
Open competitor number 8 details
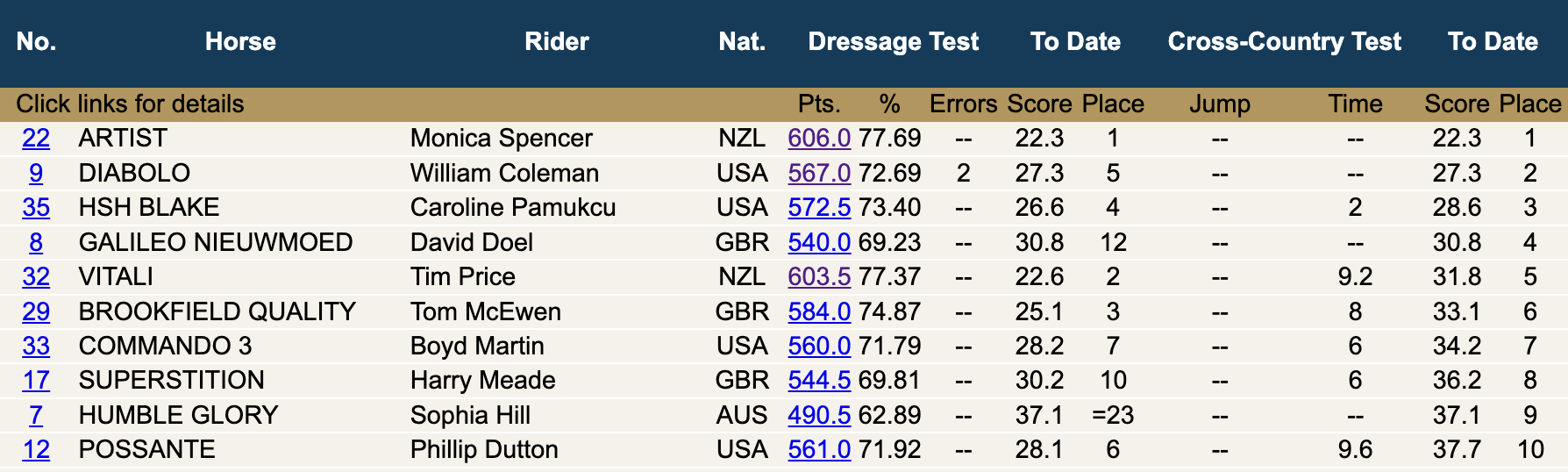(36, 242)
